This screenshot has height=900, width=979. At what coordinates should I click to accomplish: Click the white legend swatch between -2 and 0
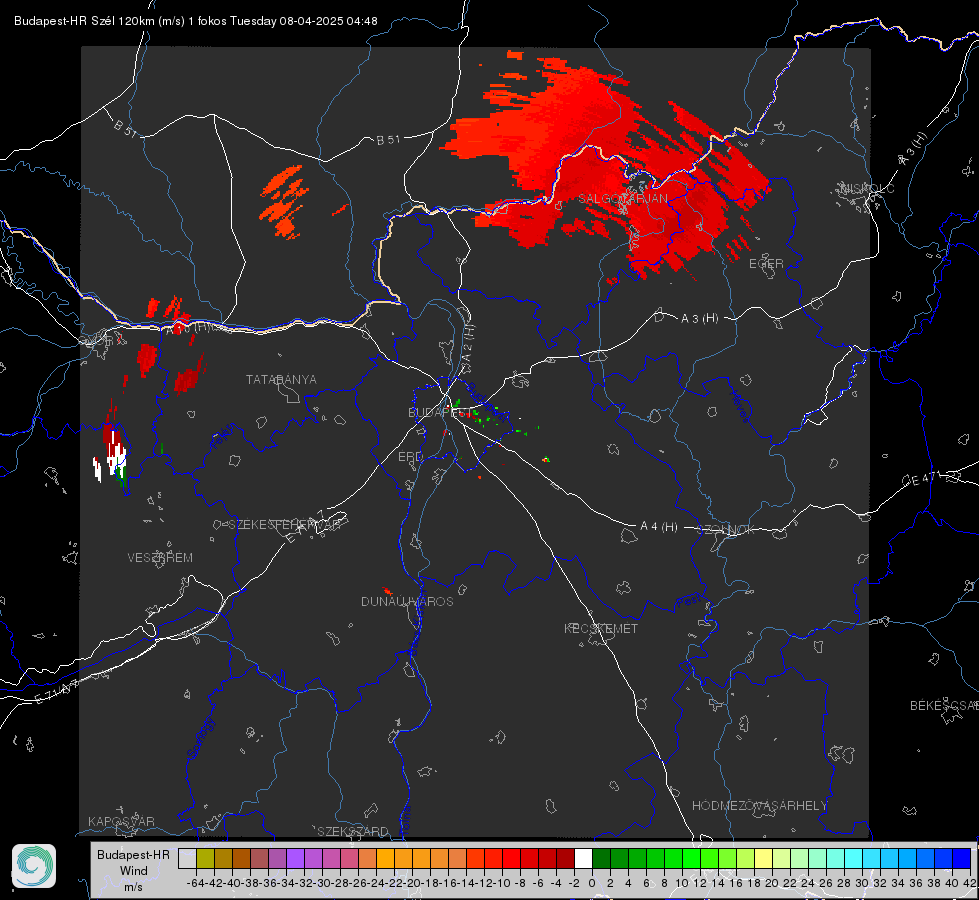[583, 859]
